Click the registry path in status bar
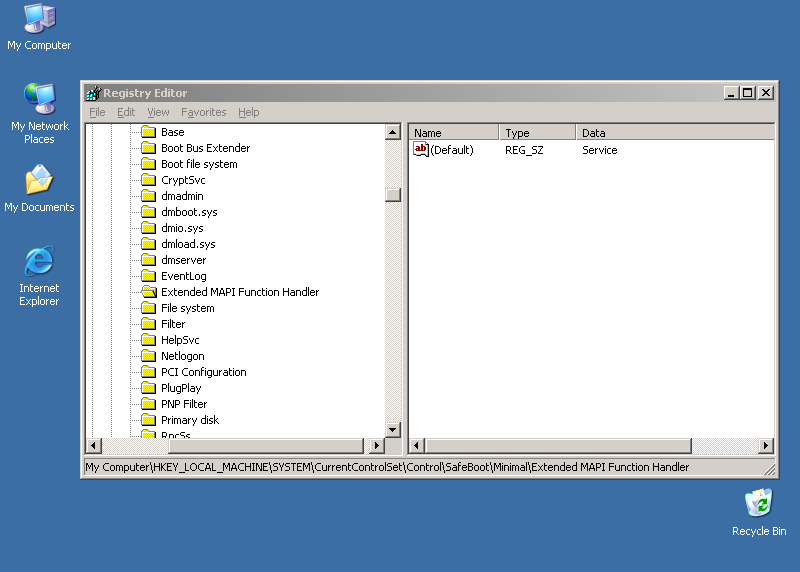 [x=387, y=467]
